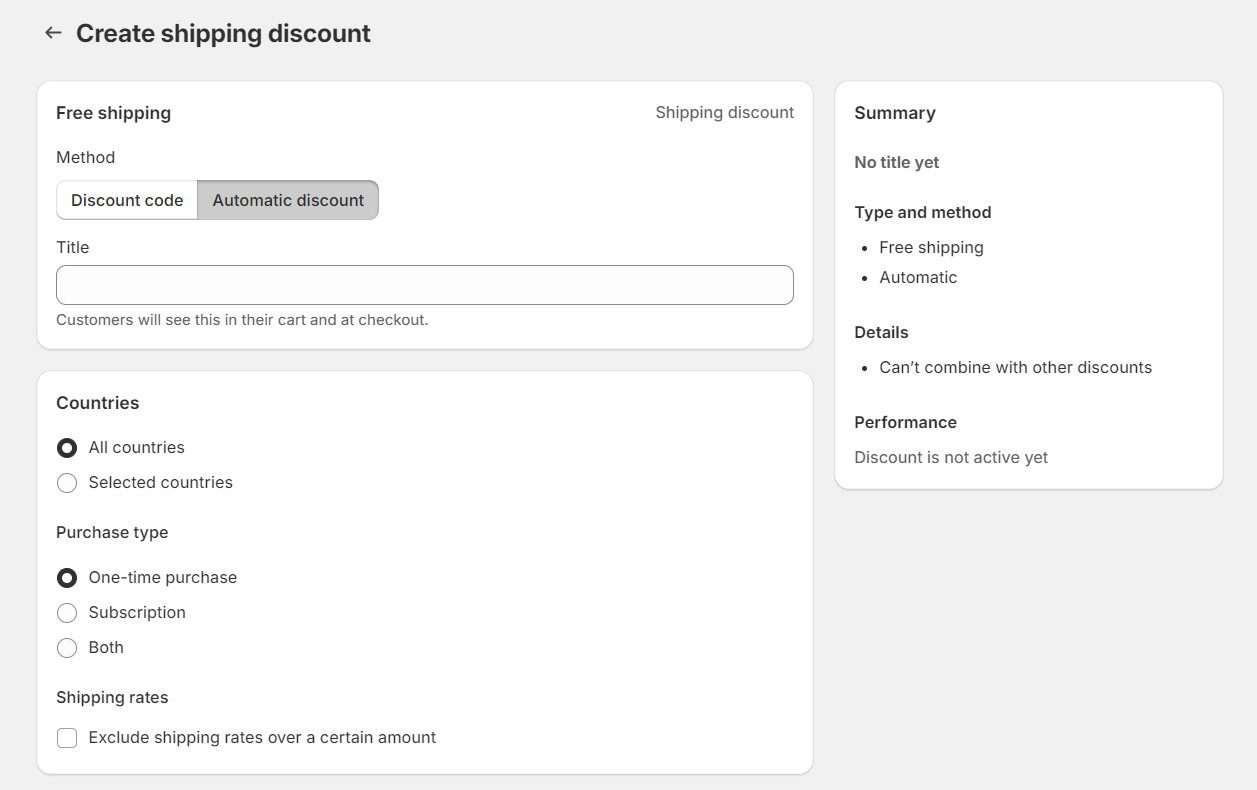Screen dimensions: 1257x790
Task: Click the Shipping rates section heading
Action: coord(112,697)
